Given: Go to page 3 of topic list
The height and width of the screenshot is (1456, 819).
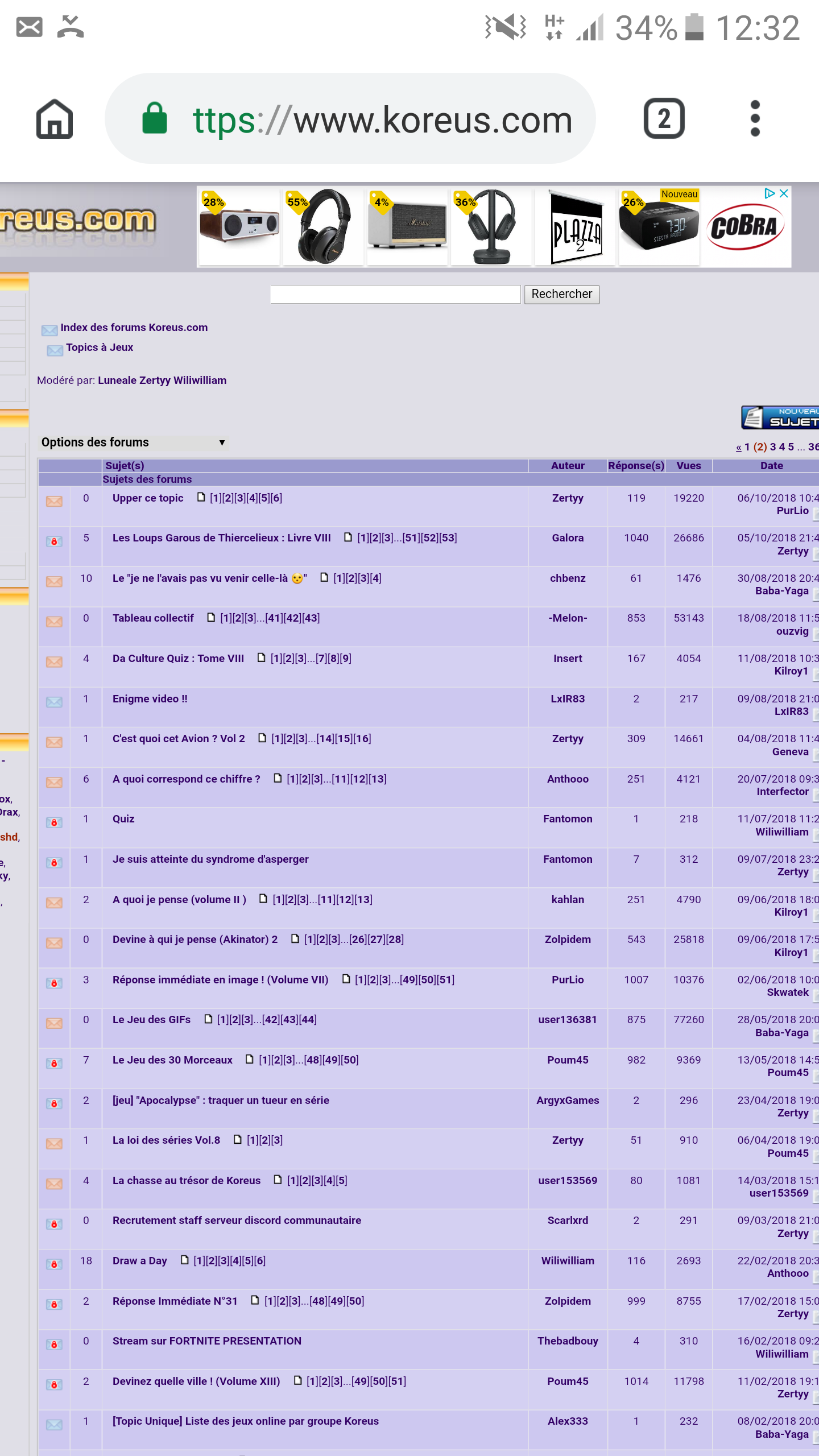Looking at the screenshot, I should (772, 447).
